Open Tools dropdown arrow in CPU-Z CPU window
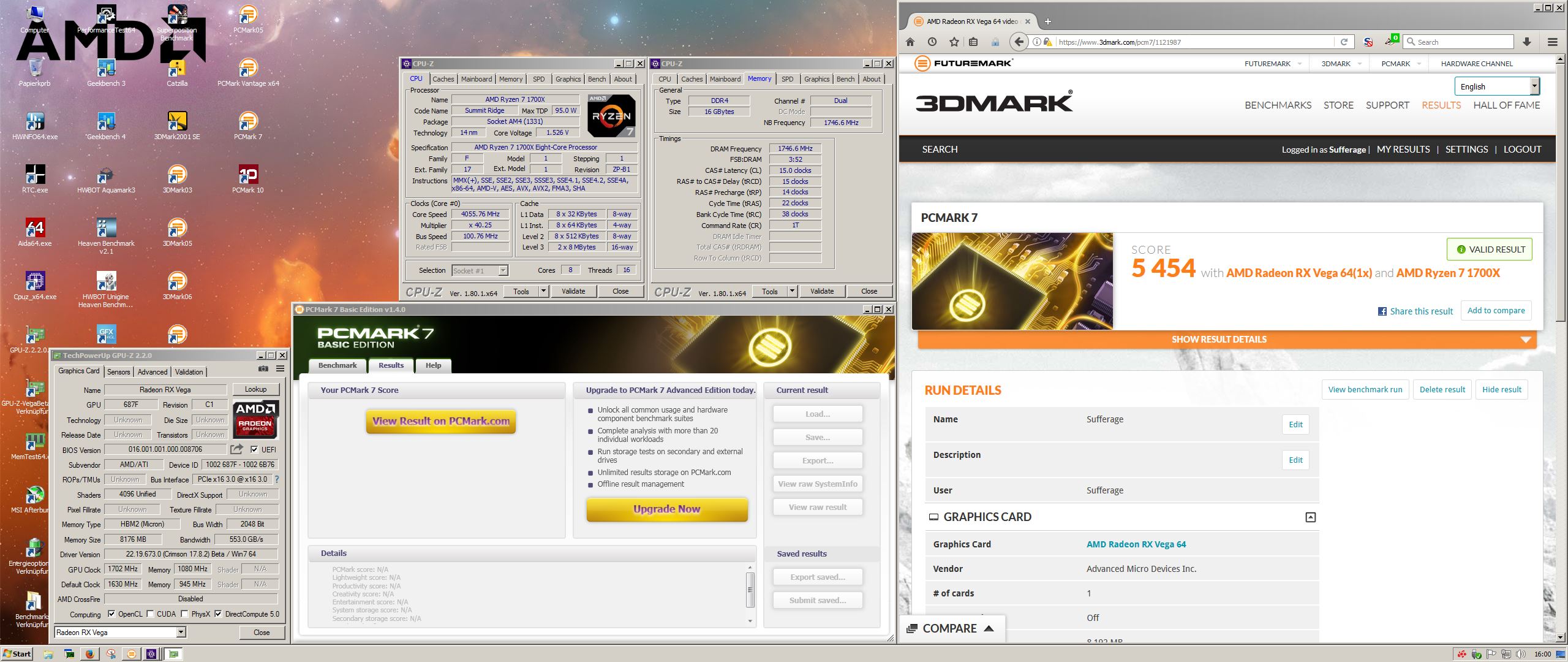This screenshot has height=662, width=1568. pyautogui.click(x=543, y=291)
